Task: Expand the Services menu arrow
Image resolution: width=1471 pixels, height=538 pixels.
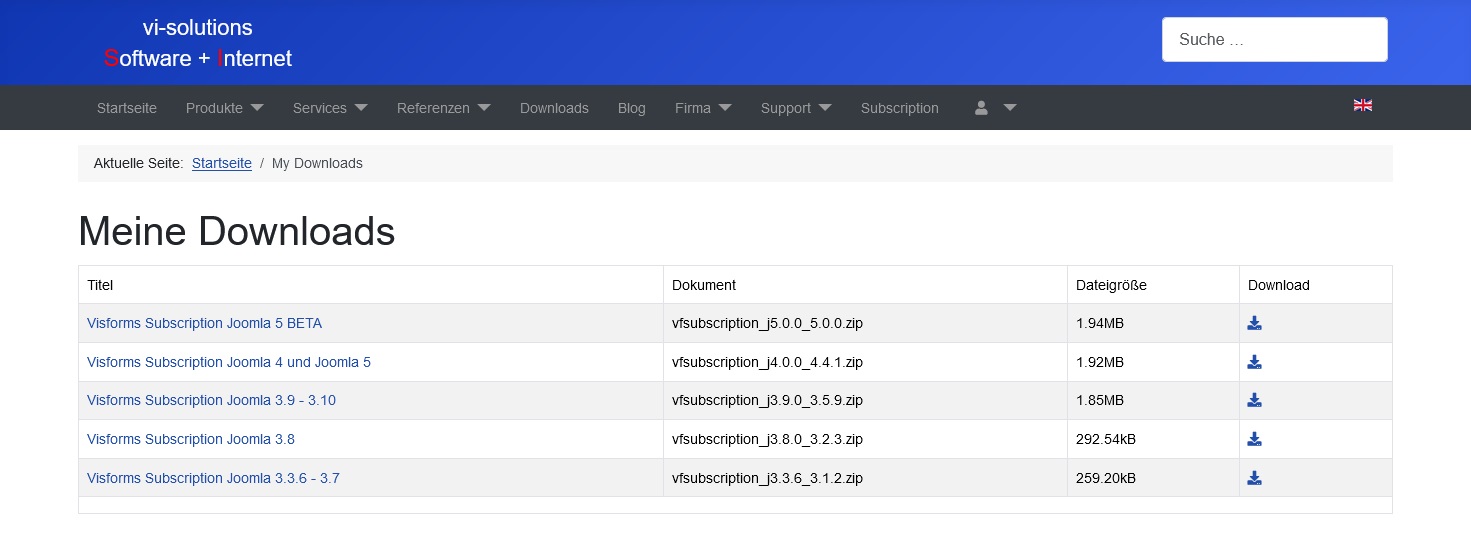Action: (361, 108)
